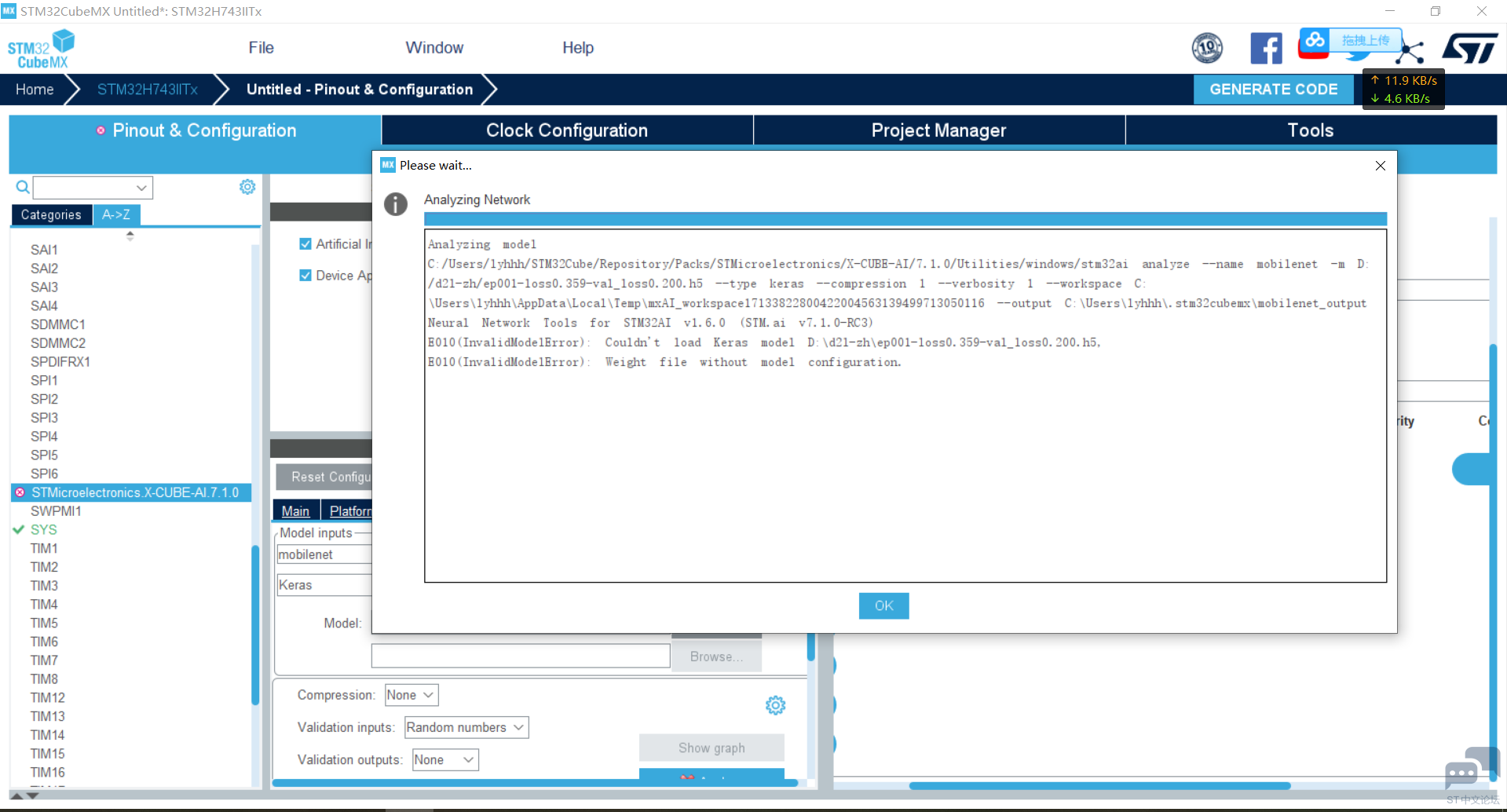Open the Window menu
Screen dimensions: 1507x812
coord(434,48)
